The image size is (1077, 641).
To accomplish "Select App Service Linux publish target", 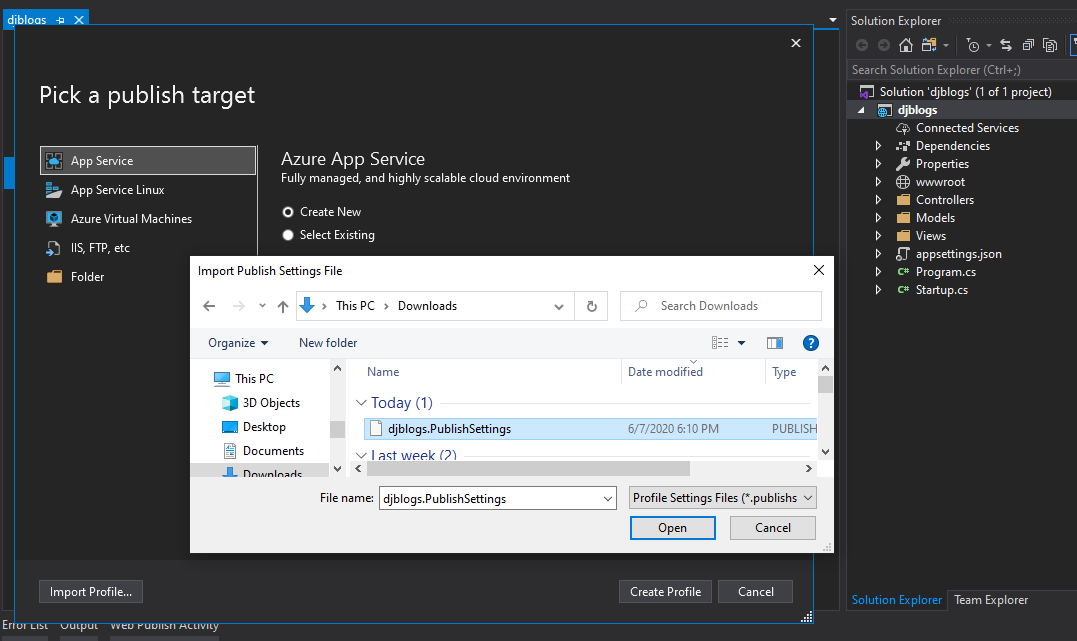I will click(148, 190).
